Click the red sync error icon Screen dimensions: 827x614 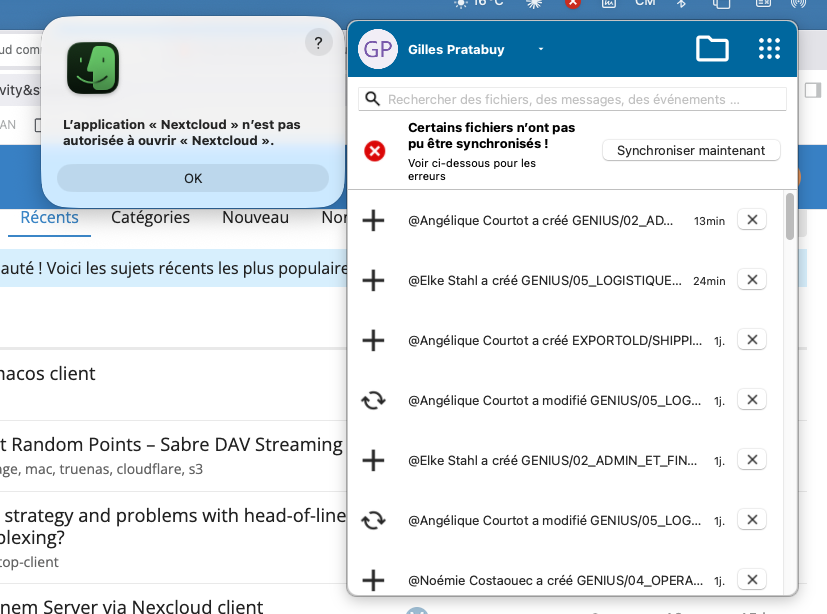coord(374,151)
